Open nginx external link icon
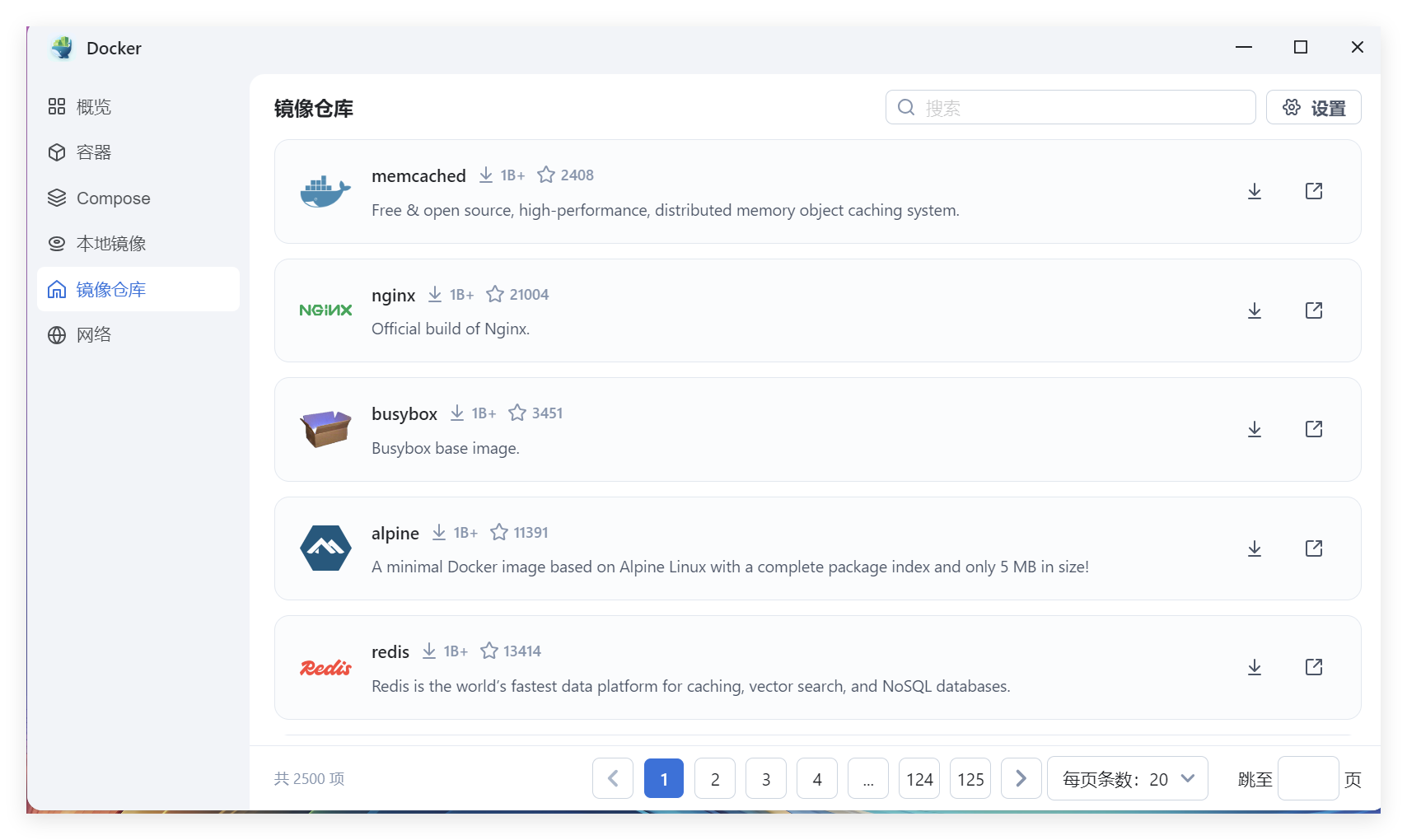1407x840 pixels. point(1314,310)
